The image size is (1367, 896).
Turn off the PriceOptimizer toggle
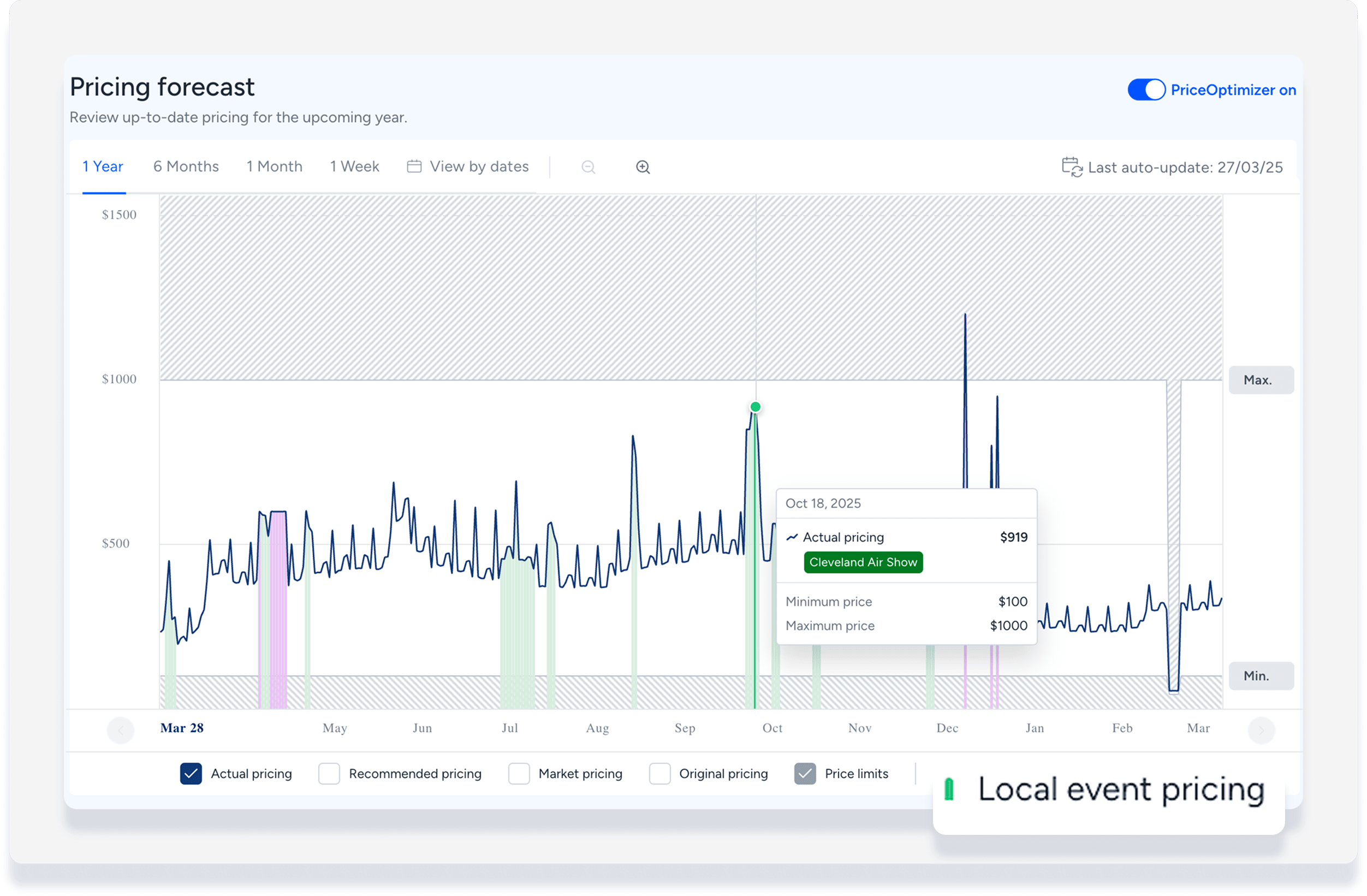click(1146, 90)
